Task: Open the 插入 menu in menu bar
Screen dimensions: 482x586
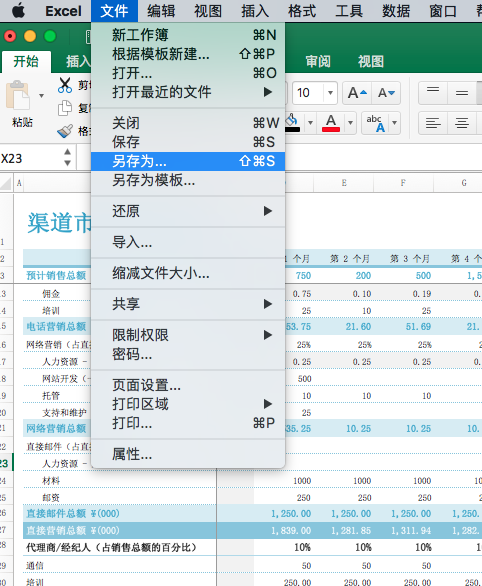Action: tap(255, 11)
